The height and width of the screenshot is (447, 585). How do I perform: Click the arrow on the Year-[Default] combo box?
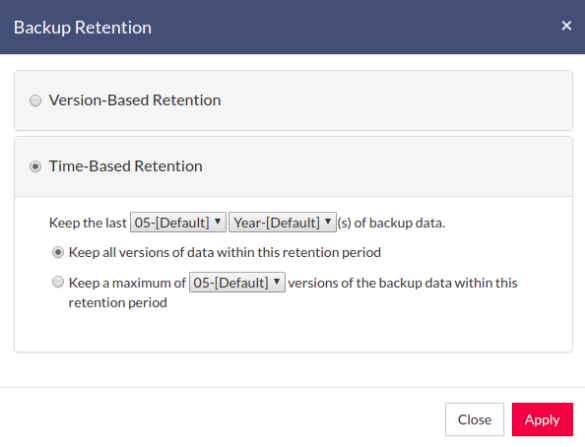pos(328,222)
